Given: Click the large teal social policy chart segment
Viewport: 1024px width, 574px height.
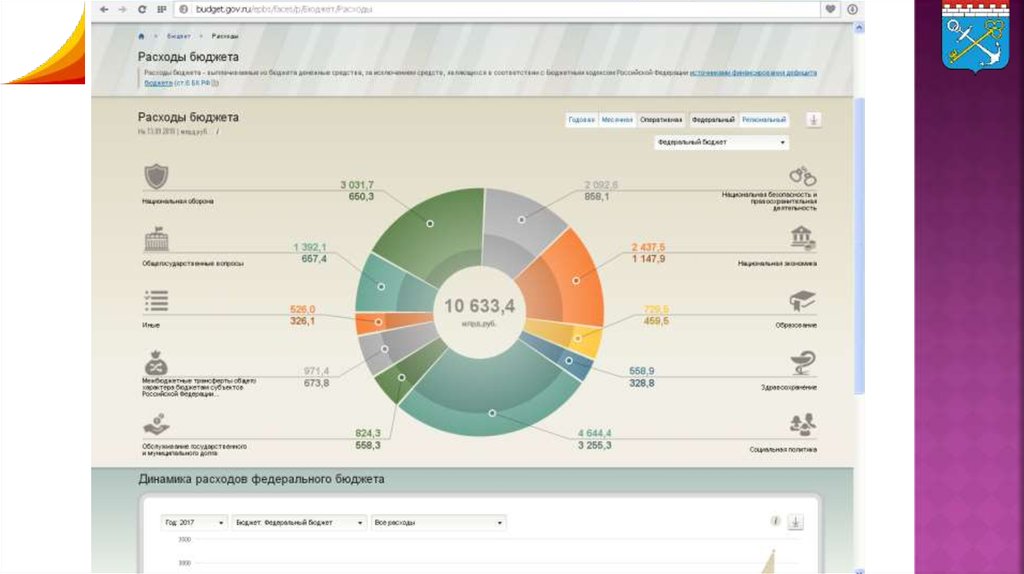Looking at the screenshot, I should point(490,412).
